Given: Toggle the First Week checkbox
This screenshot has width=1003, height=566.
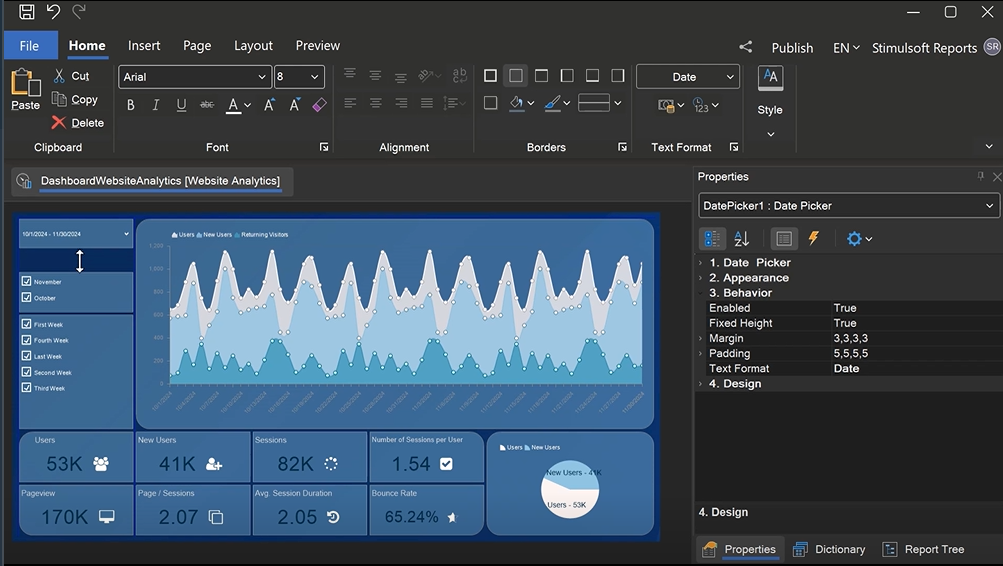Looking at the screenshot, I should coord(27,324).
